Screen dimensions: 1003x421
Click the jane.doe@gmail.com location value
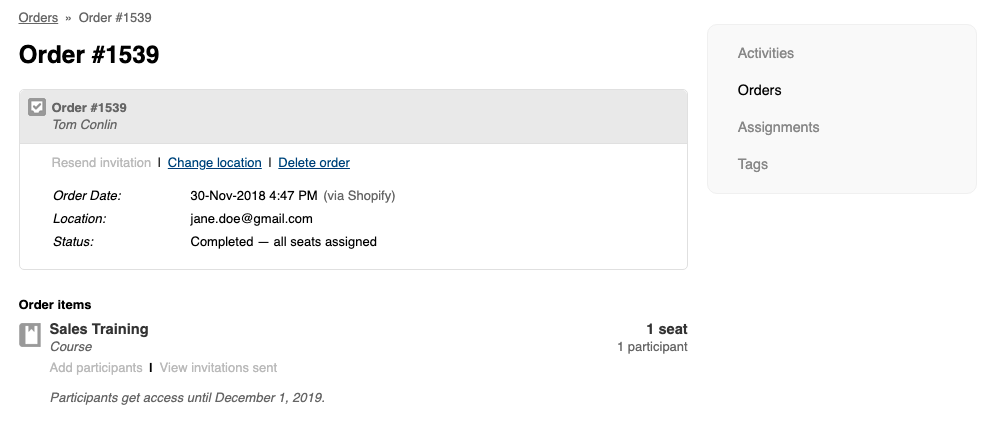click(x=251, y=218)
